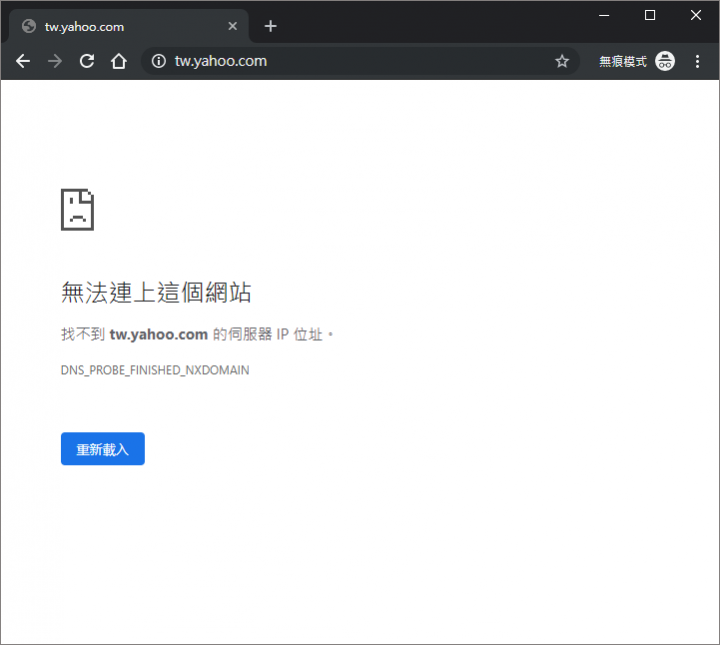Click the 找不到 tw.yahoo.com 的伺服器 IP 位址 message
The height and width of the screenshot is (645, 720).
tap(197, 334)
